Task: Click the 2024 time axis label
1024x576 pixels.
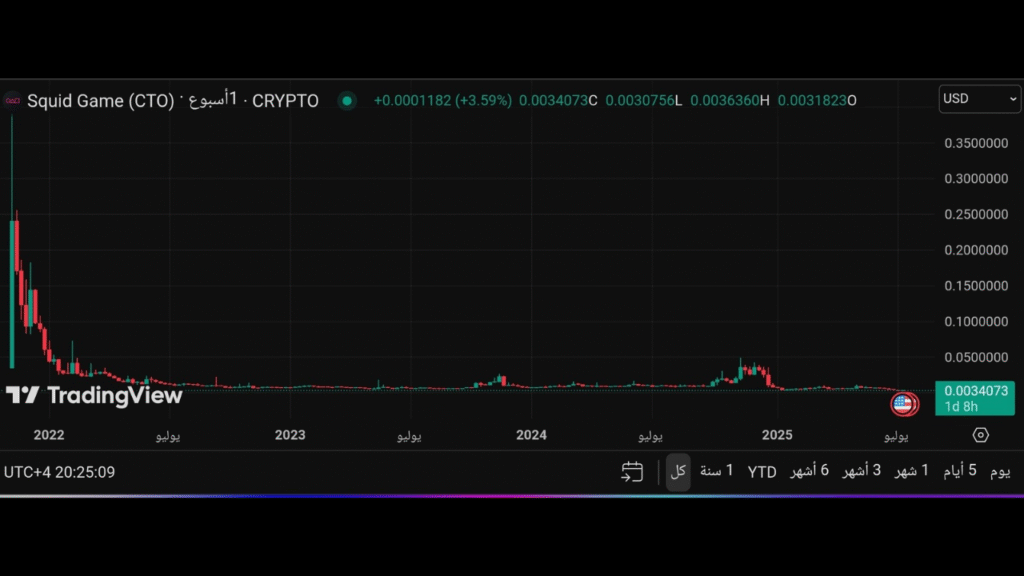Action: [x=531, y=435]
